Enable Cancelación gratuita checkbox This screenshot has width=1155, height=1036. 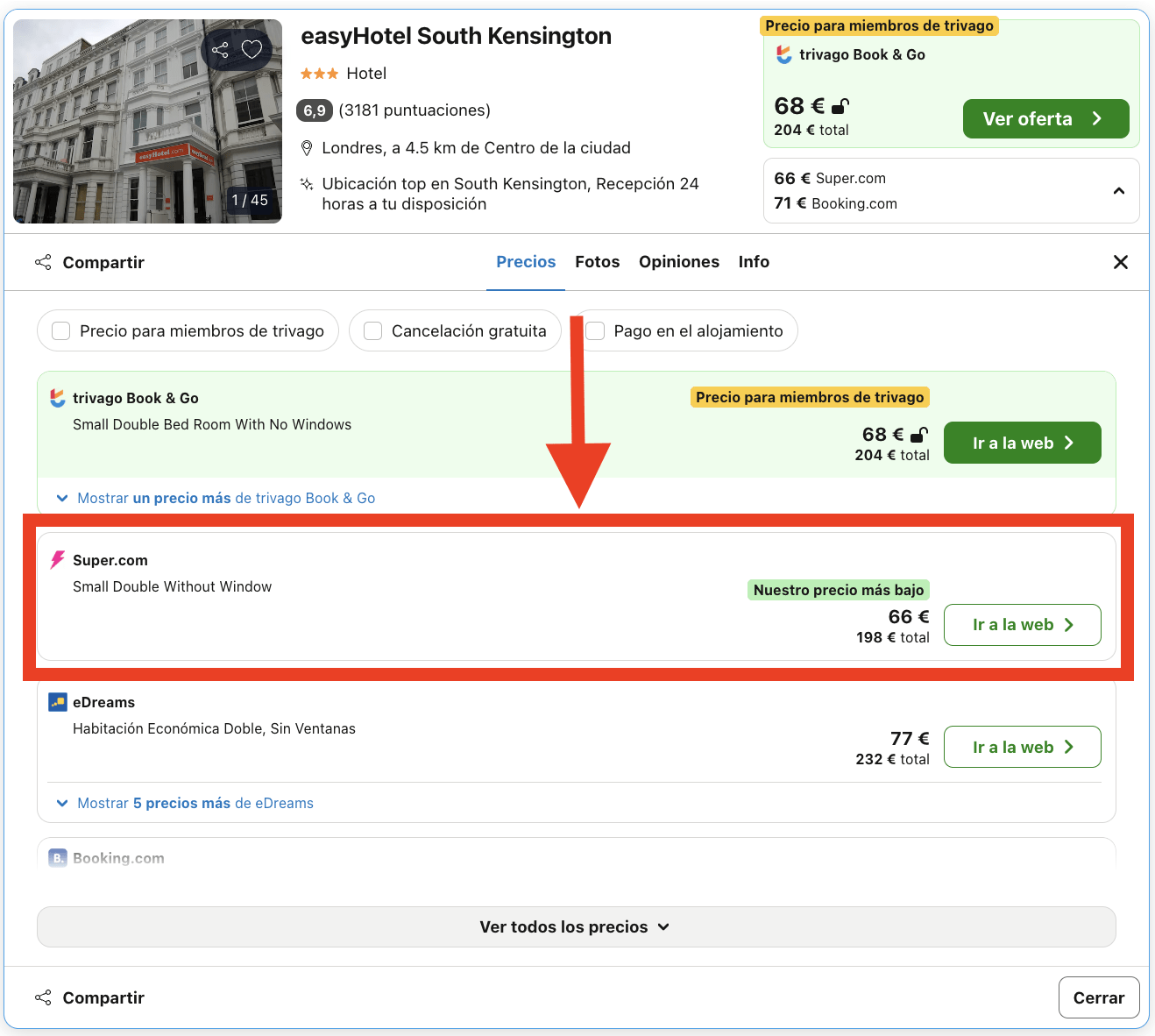373,330
